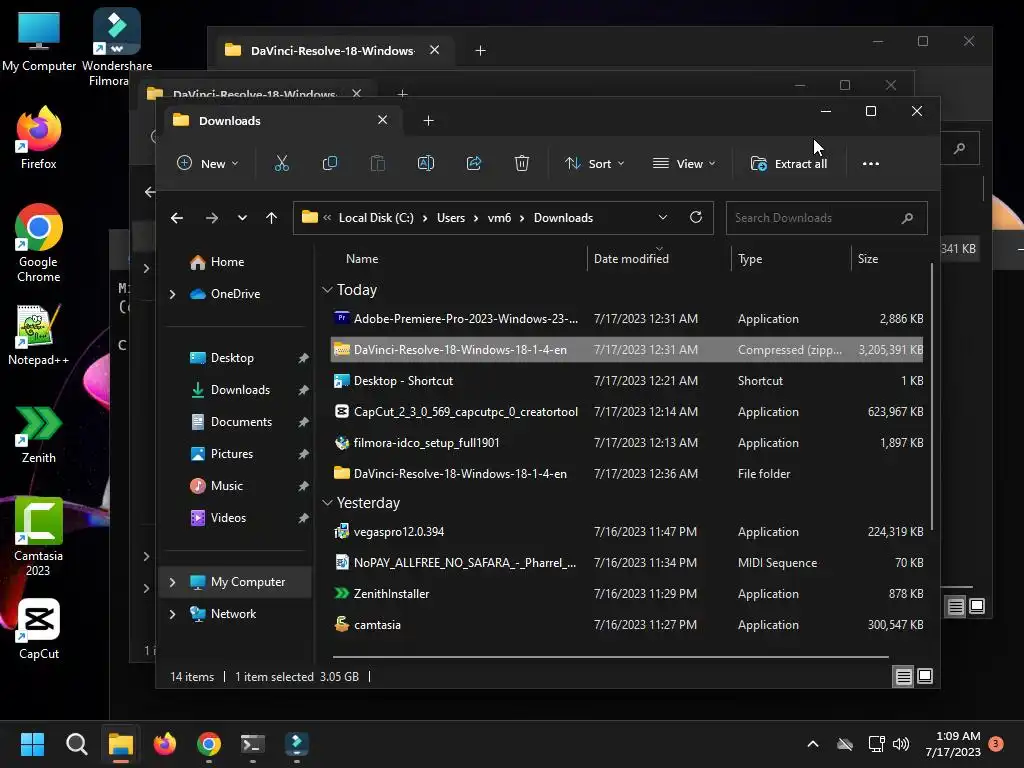The height and width of the screenshot is (768, 1024).
Task: Click Firefox on the taskbar
Action: (x=165, y=744)
